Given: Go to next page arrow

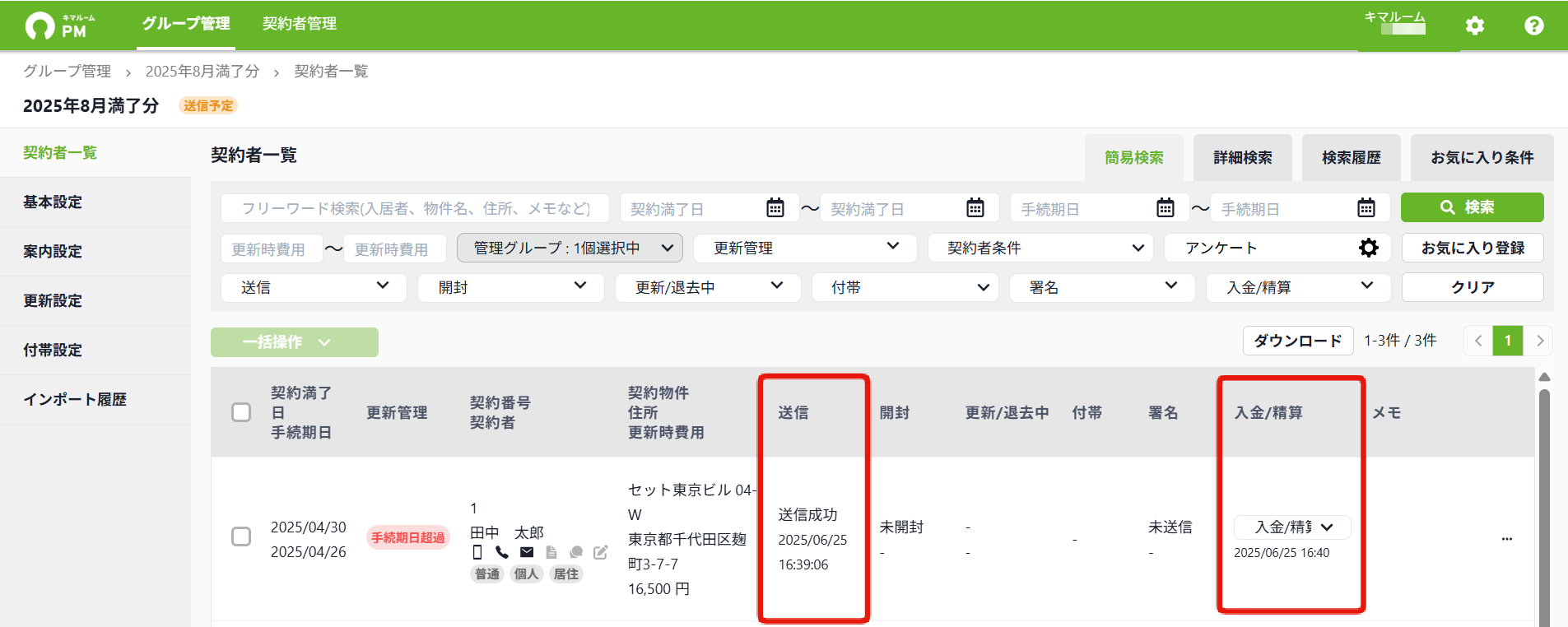Looking at the screenshot, I should click(1539, 341).
